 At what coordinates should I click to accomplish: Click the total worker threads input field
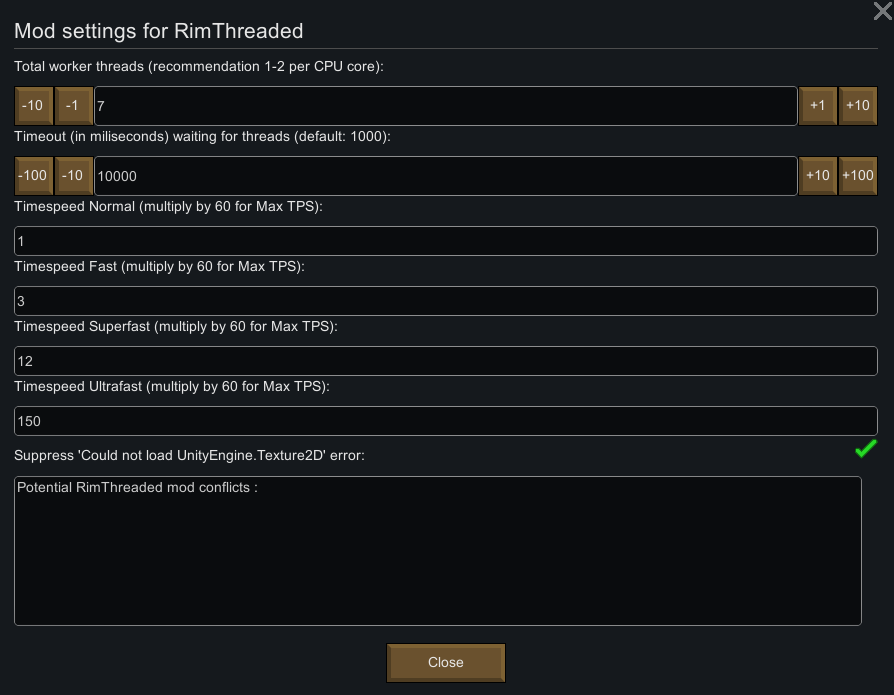point(445,106)
